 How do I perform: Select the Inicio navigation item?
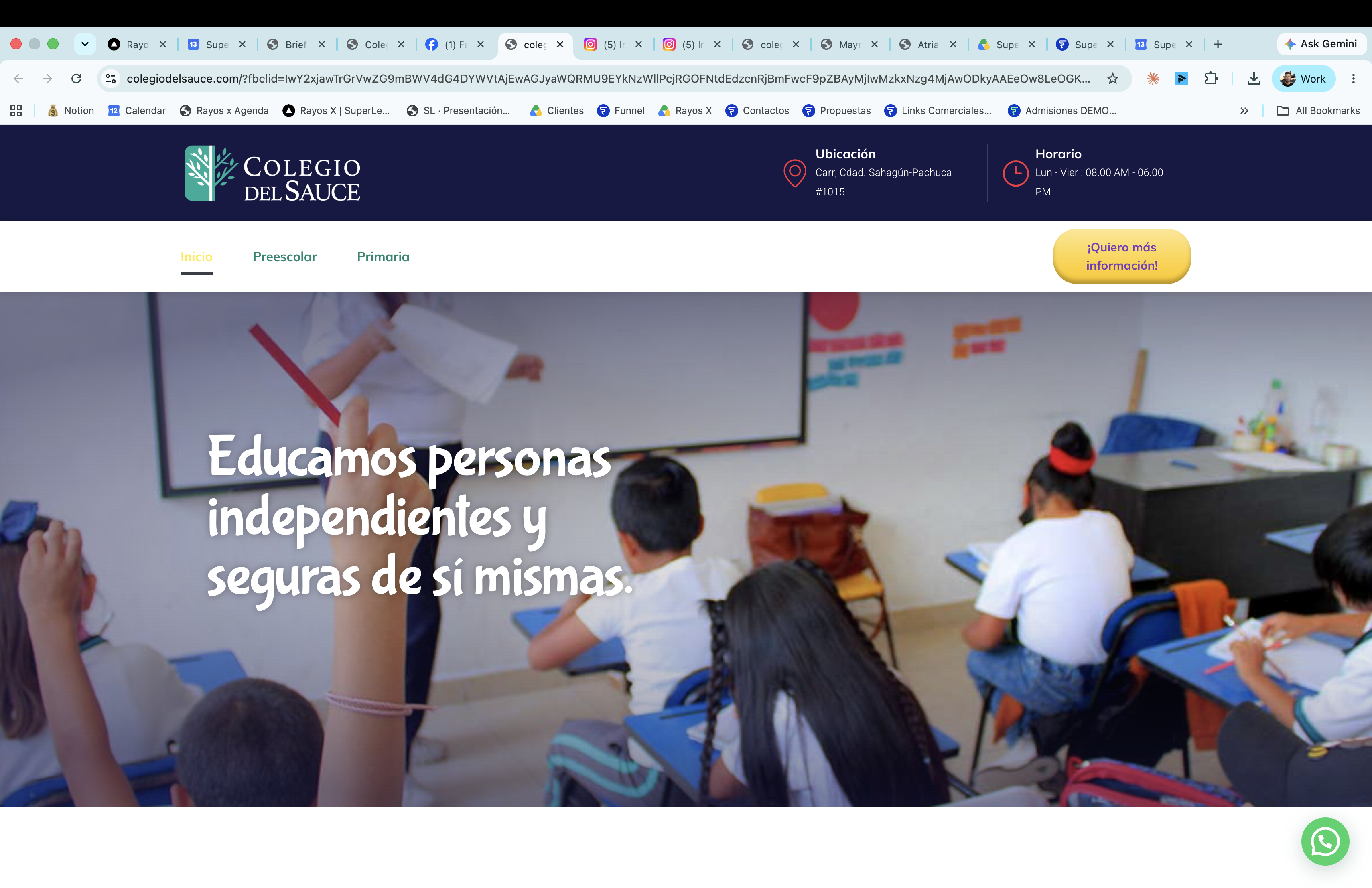coord(197,257)
